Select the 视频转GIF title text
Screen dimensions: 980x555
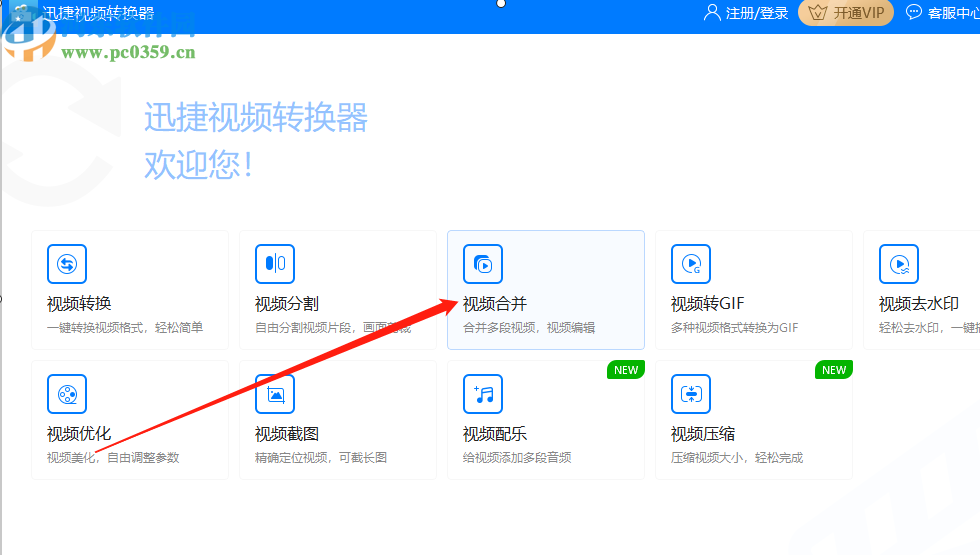click(x=708, y=304)
